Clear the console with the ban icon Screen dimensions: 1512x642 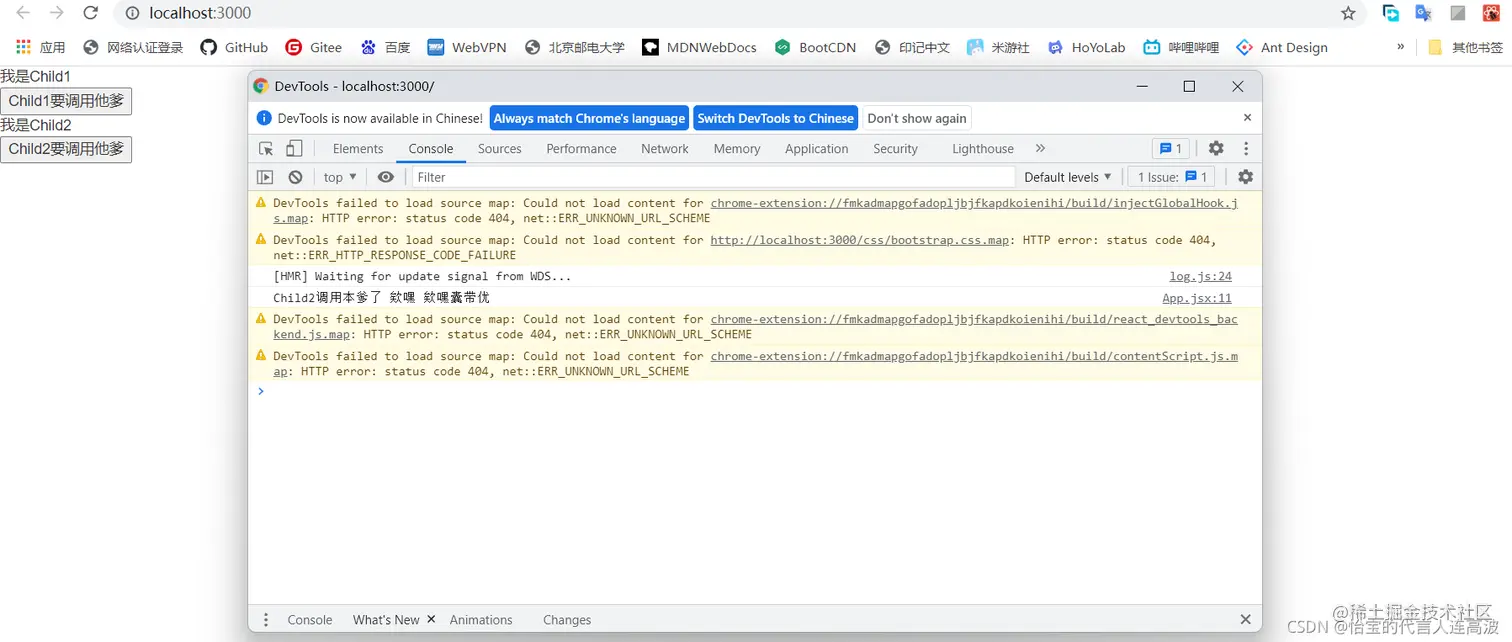(295, 177)
